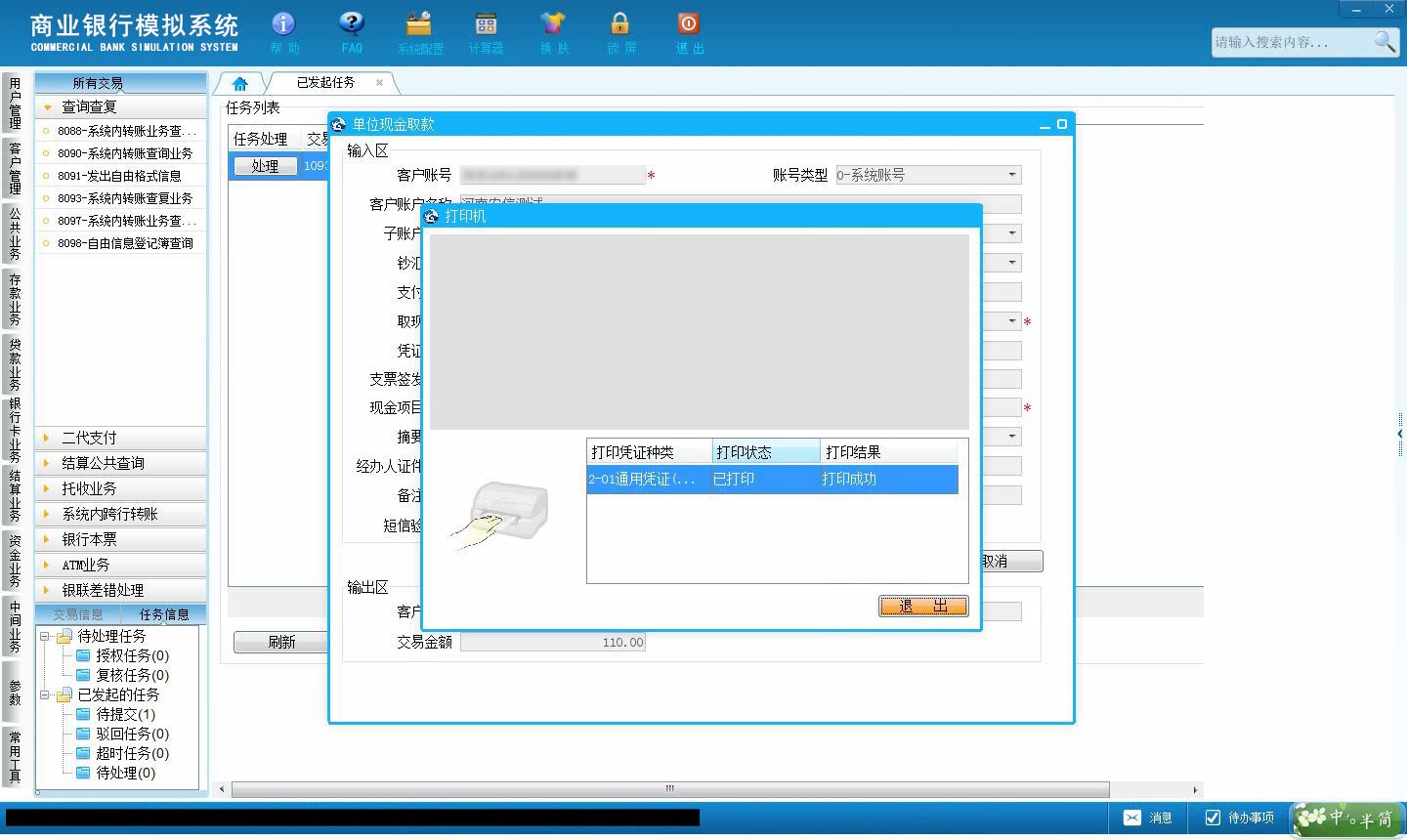Expand the 托收业务 section

point(121,488)
